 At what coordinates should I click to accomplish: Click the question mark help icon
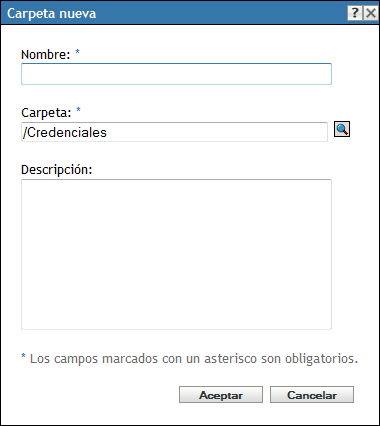click(x=355, y=14)
